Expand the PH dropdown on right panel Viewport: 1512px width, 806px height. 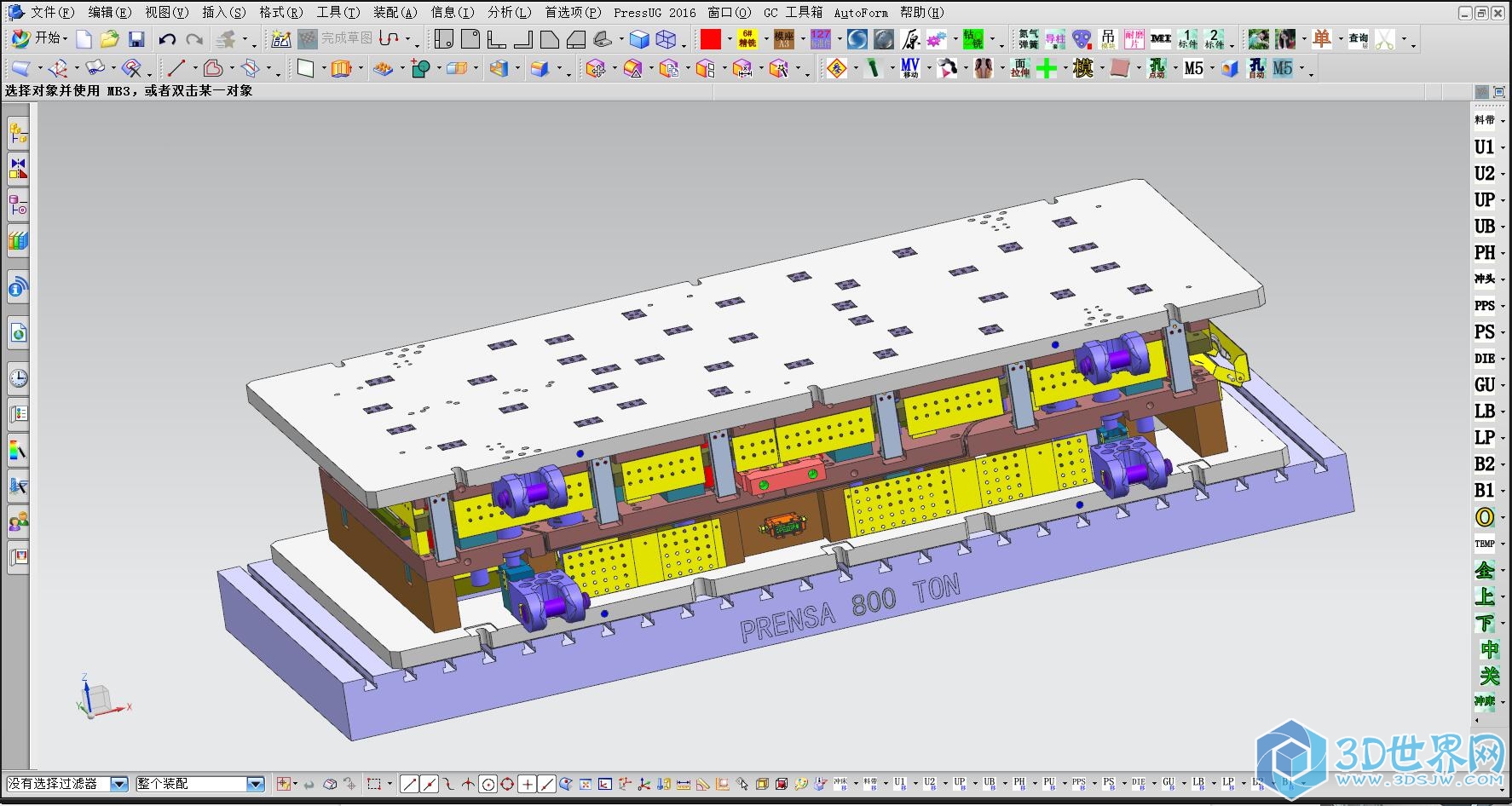[x=1503, y=253]
